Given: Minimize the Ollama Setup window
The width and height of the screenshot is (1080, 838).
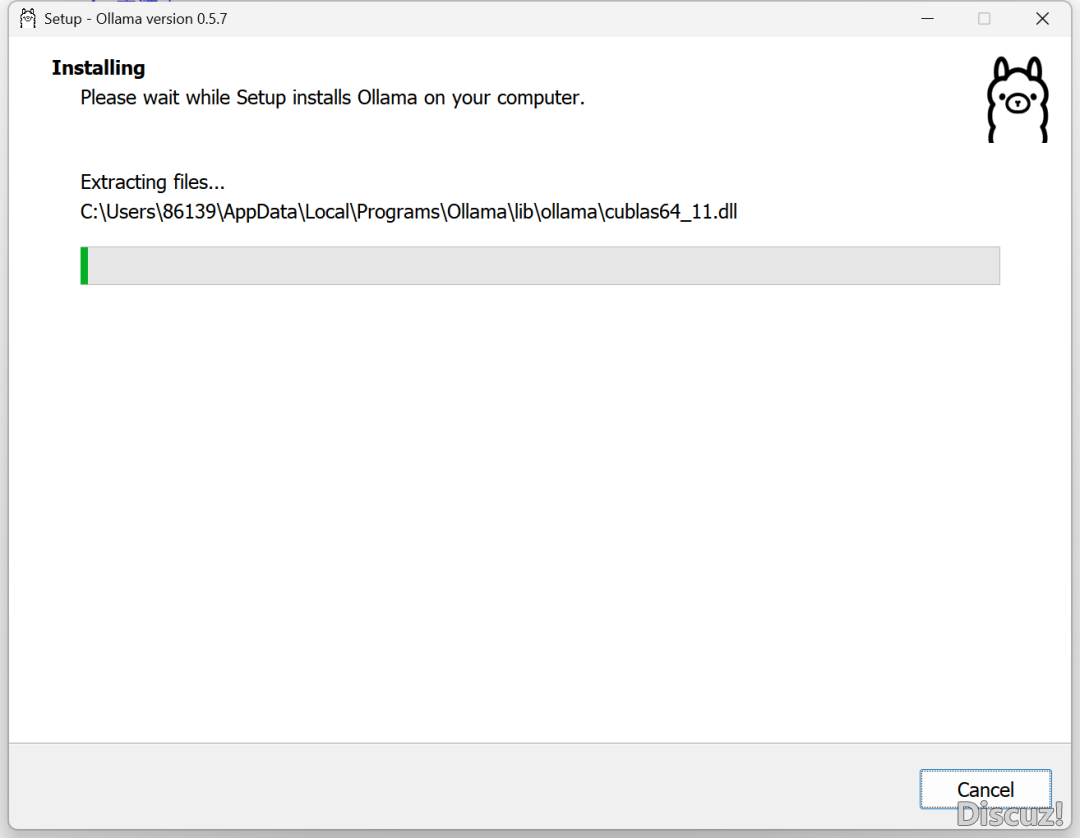Looking at the screenshot, I should [x=927, y=19].
